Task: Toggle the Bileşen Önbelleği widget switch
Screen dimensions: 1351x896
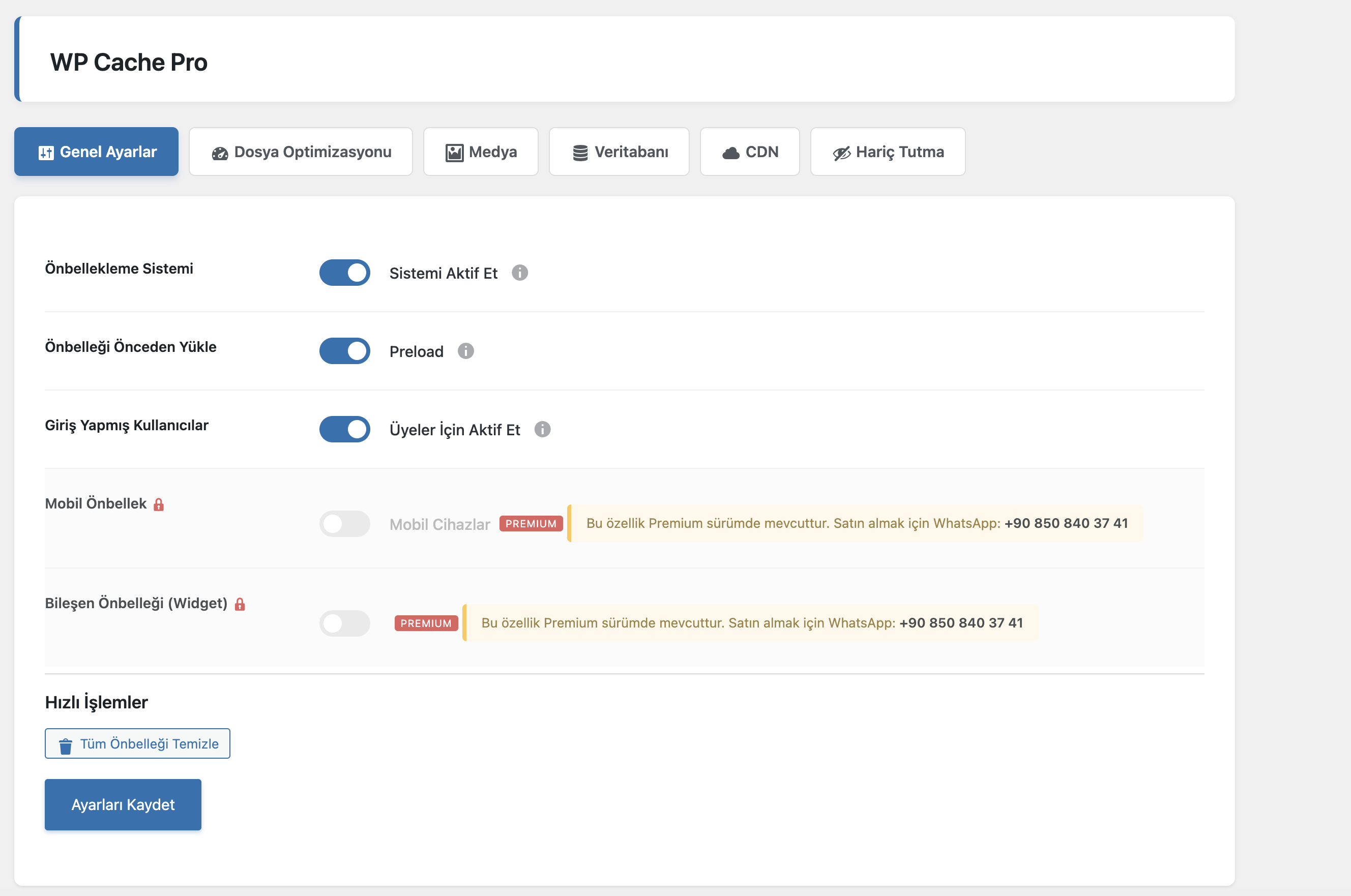Action: (344, 623)
